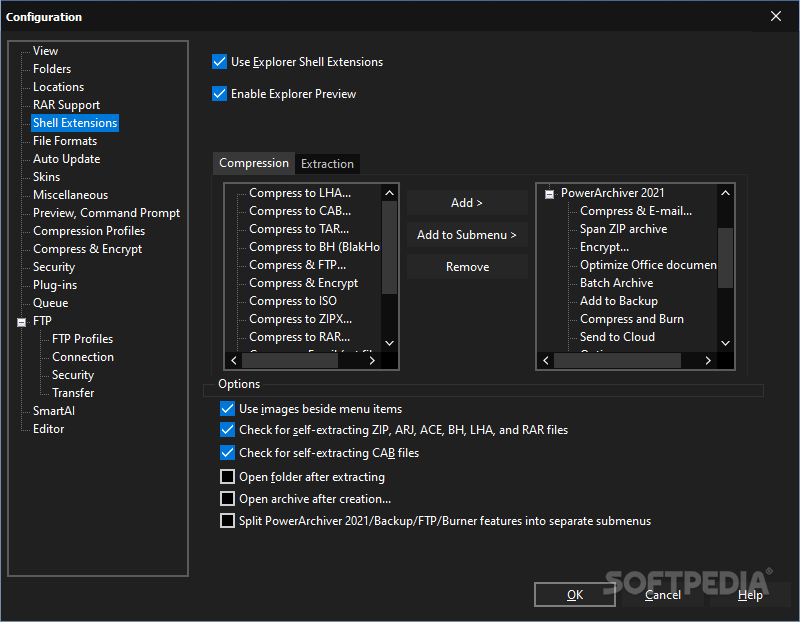Open Help for this dialog
Screen dimensions: 800x622
[x=750, y=594]
